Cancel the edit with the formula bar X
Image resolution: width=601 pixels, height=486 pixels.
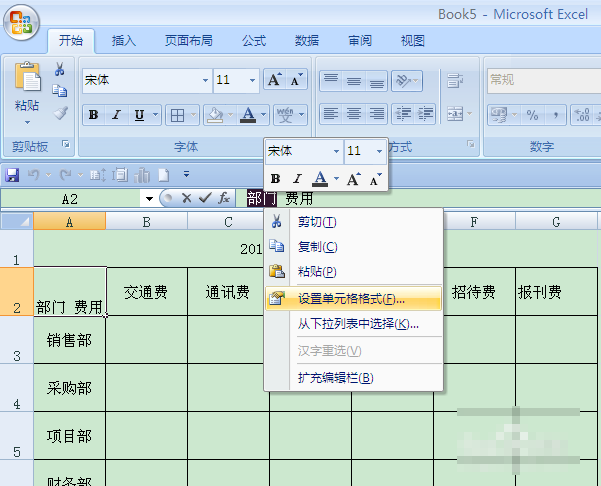pos(187,198)
